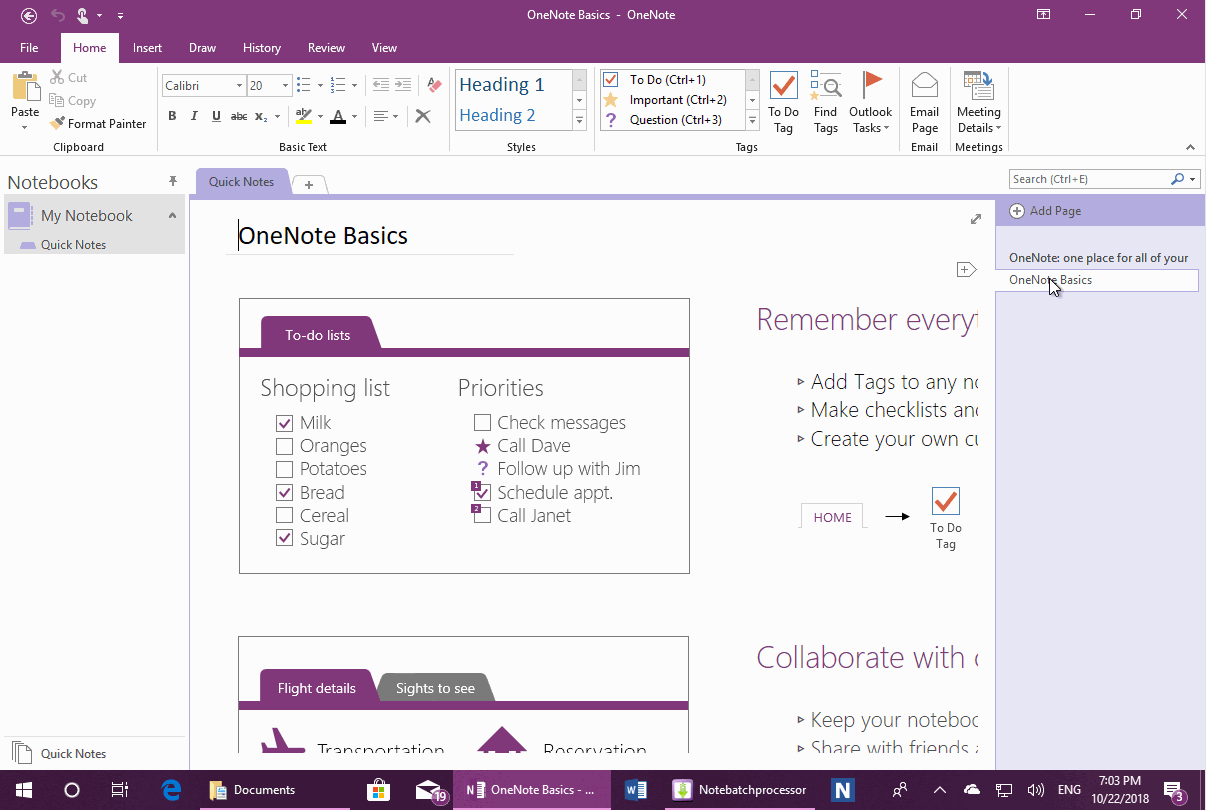Open the font size dropdown
Viewport: 1206px width, 810px height.
284,85
